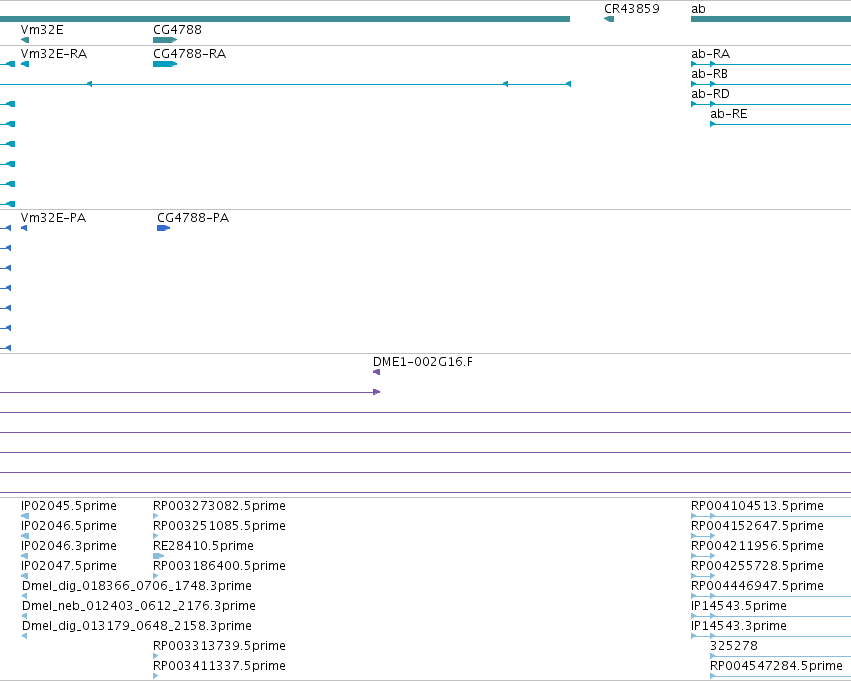
Task: Select the CR43859 gene label
Action: (x=632, y=9)
